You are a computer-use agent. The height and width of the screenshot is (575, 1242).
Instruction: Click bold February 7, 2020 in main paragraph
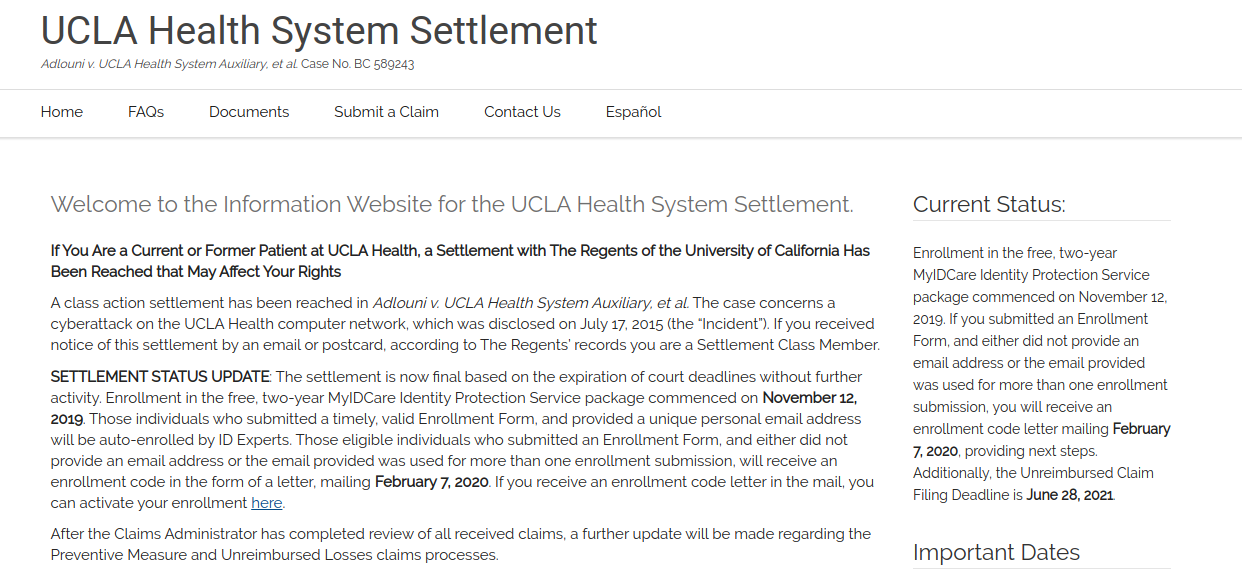[431, 482]
